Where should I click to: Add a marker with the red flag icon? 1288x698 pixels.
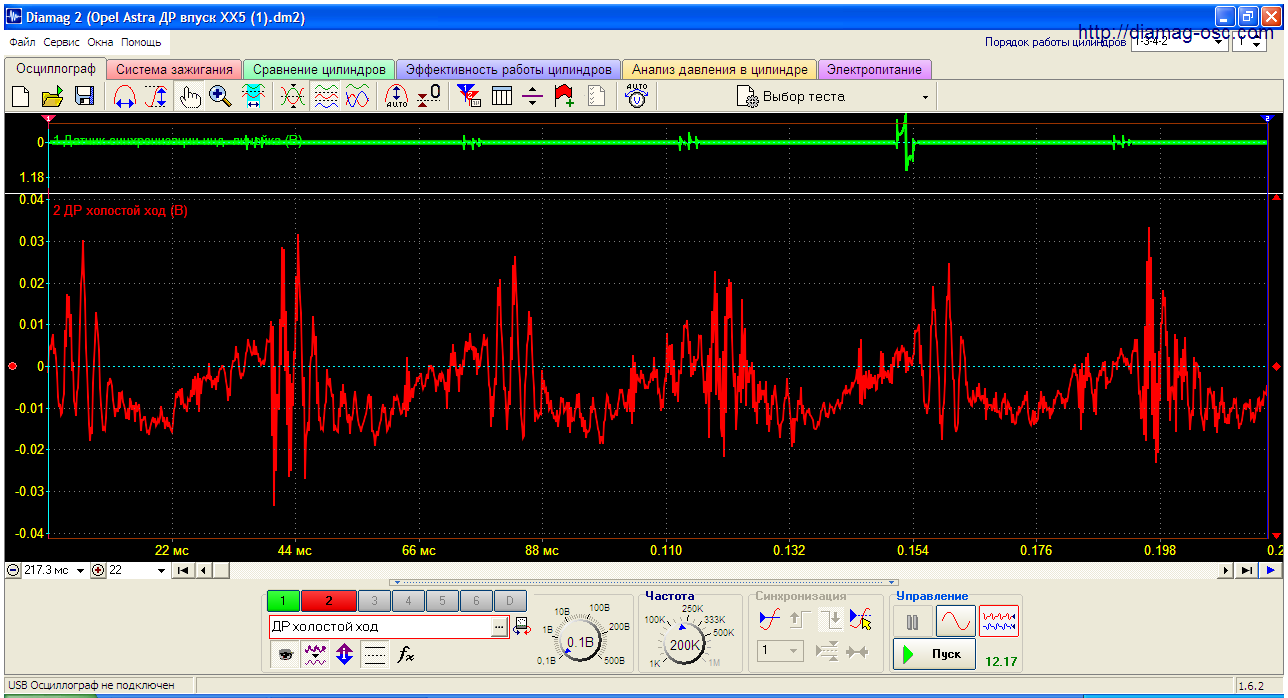pyautogui.click(x=564, y=97)
